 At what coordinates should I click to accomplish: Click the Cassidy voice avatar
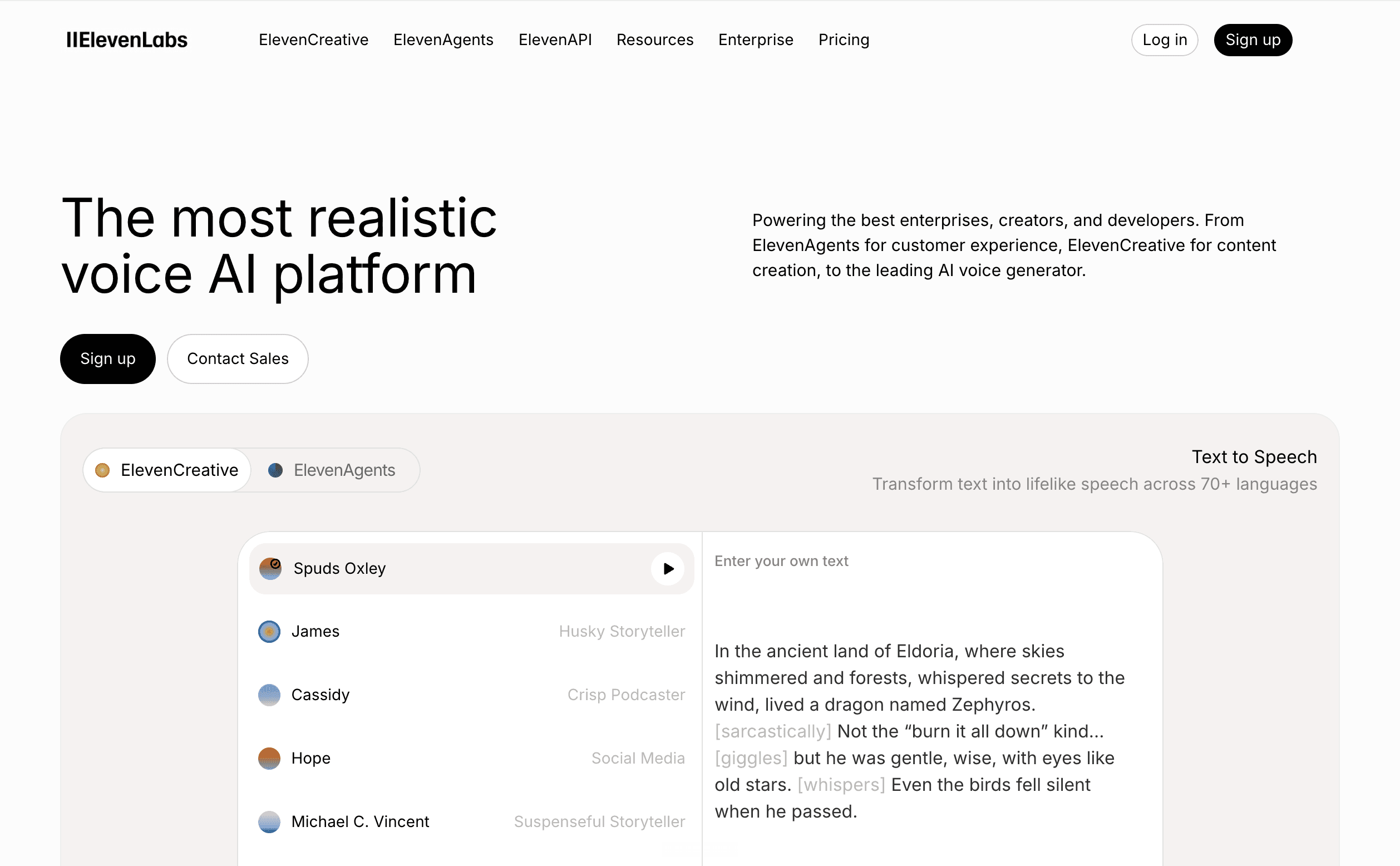(x=269, y=695)
